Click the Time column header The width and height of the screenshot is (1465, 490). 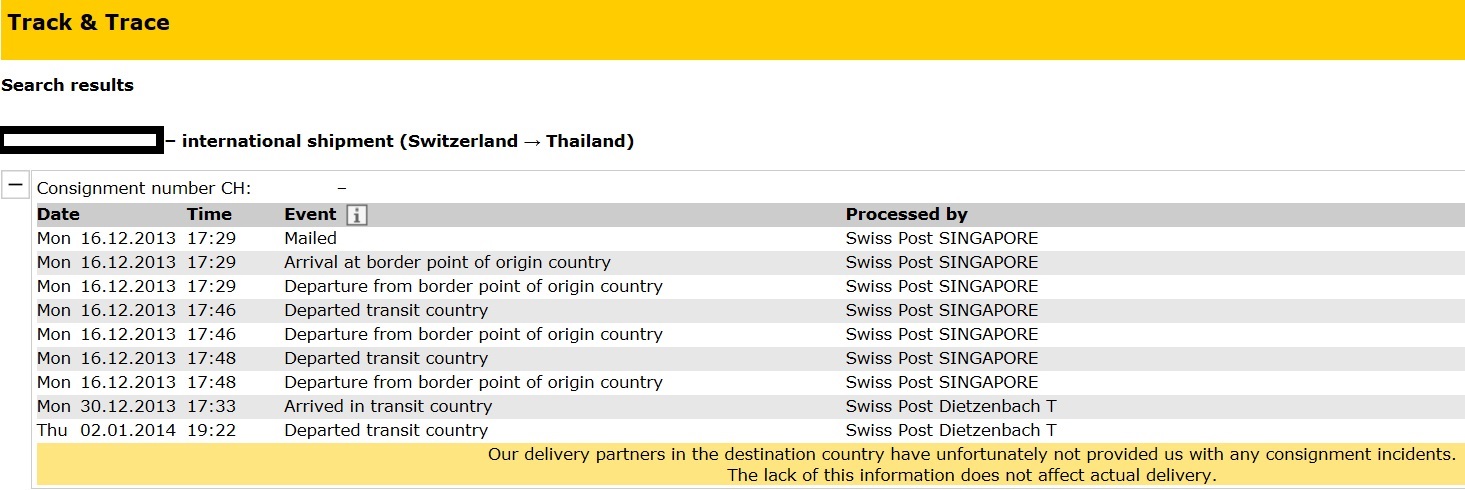coord(209,214)
